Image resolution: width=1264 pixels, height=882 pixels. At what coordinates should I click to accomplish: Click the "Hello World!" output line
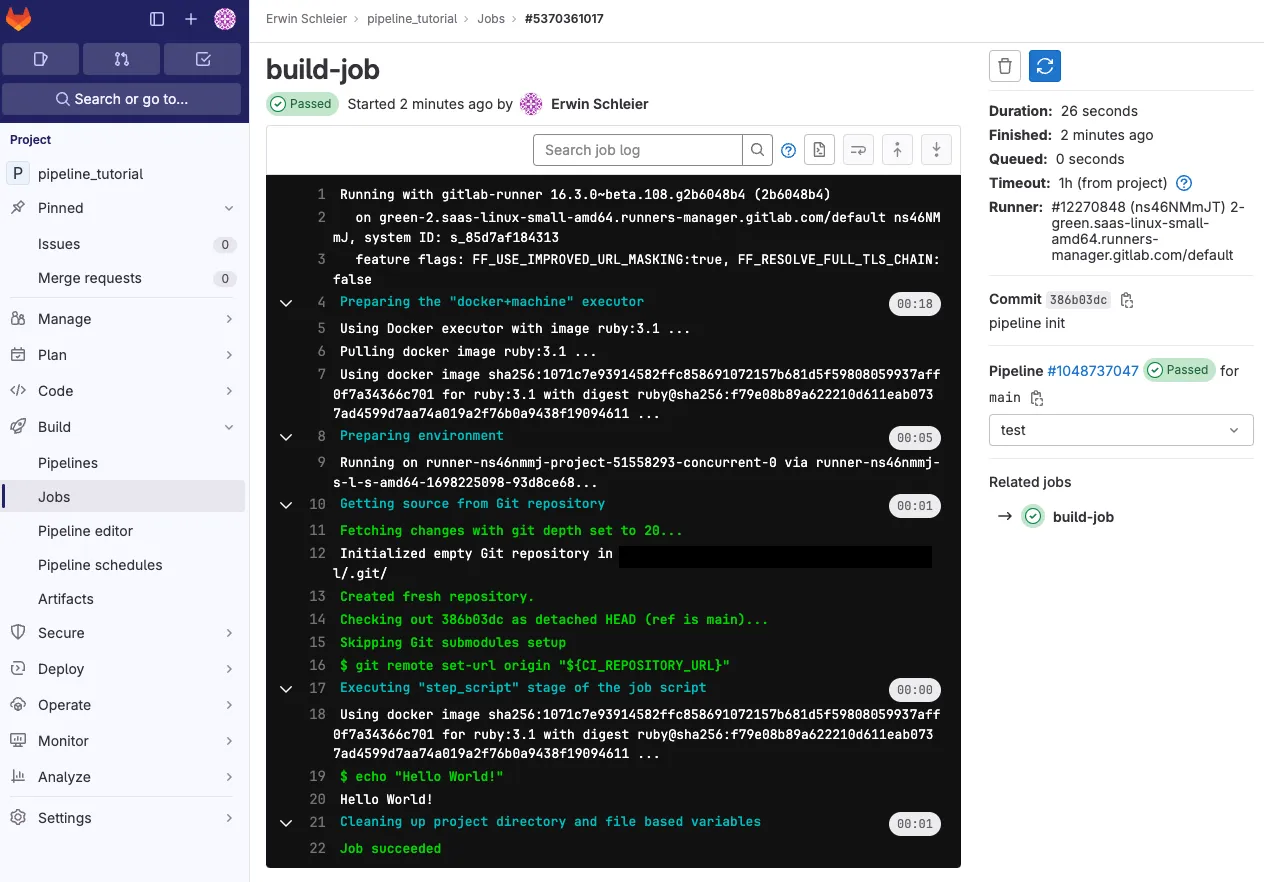click(x=386, y=799)
